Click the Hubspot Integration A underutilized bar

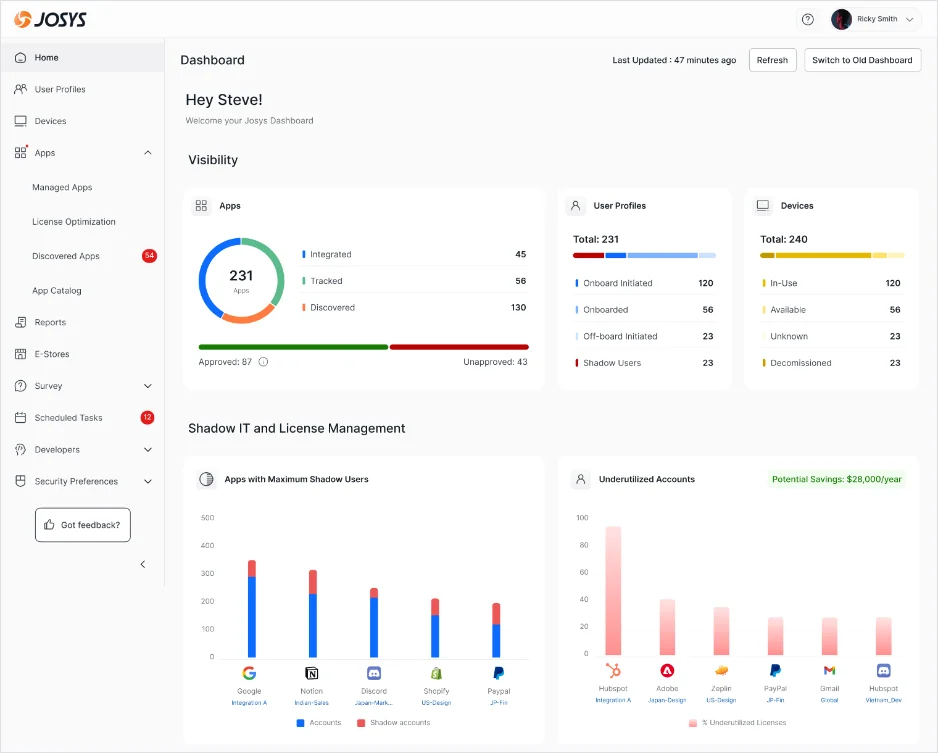pos(613,590)
